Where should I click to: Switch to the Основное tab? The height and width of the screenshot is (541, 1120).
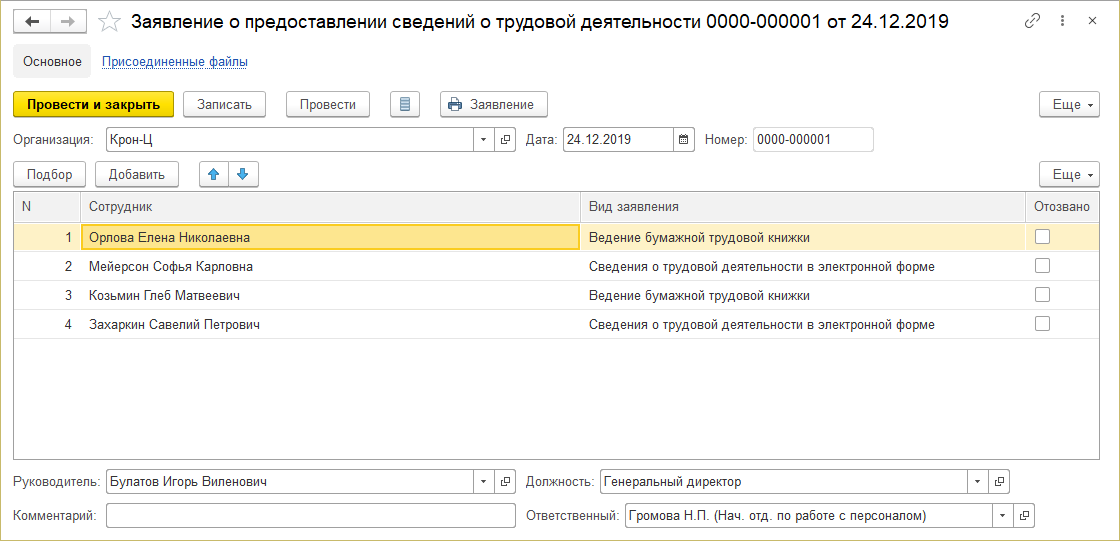click(x=52, y=62)
